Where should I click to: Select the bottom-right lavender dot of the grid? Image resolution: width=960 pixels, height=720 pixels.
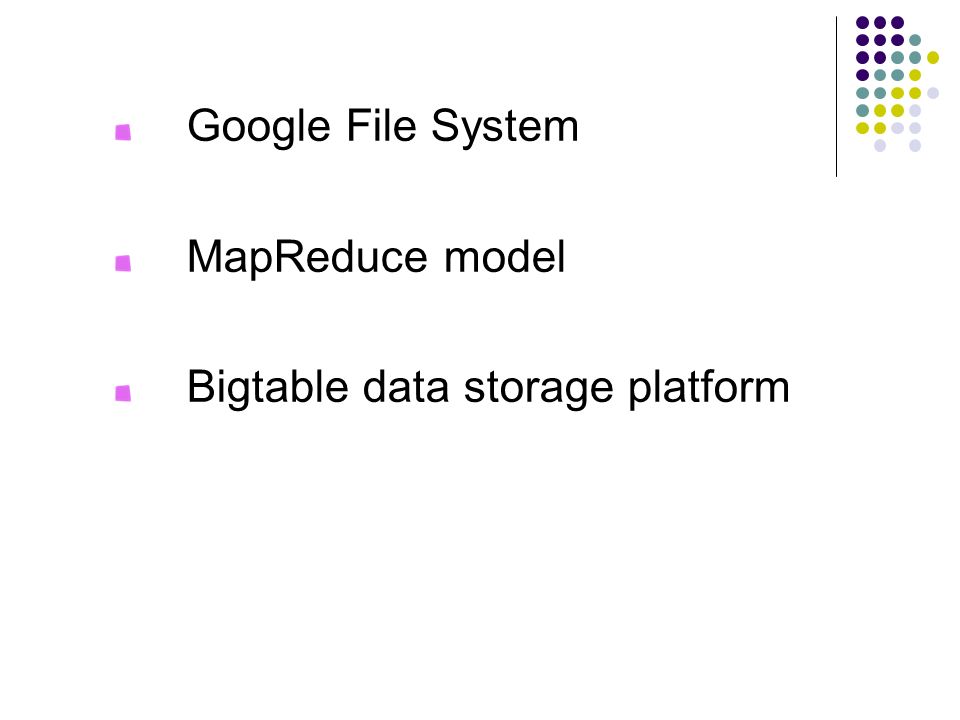click(915, 146)
